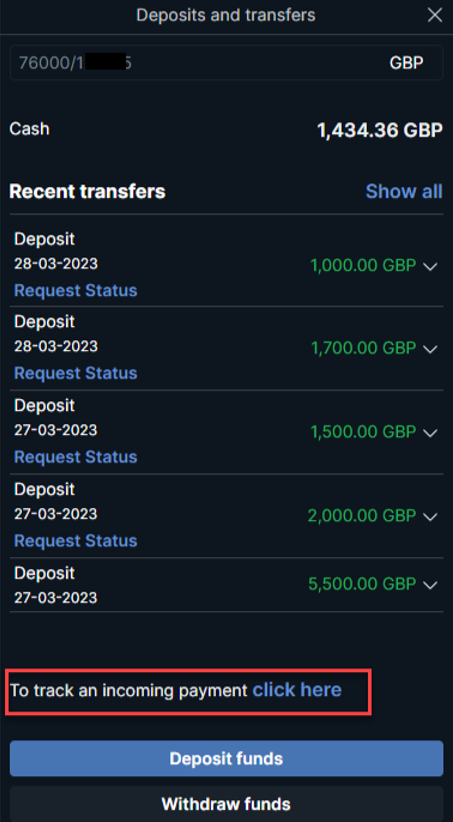The width and height of the screenshot is (453, 822).
Task: Expand the 1,700.00 GBP deposit chevron
Action: (430, 349)
